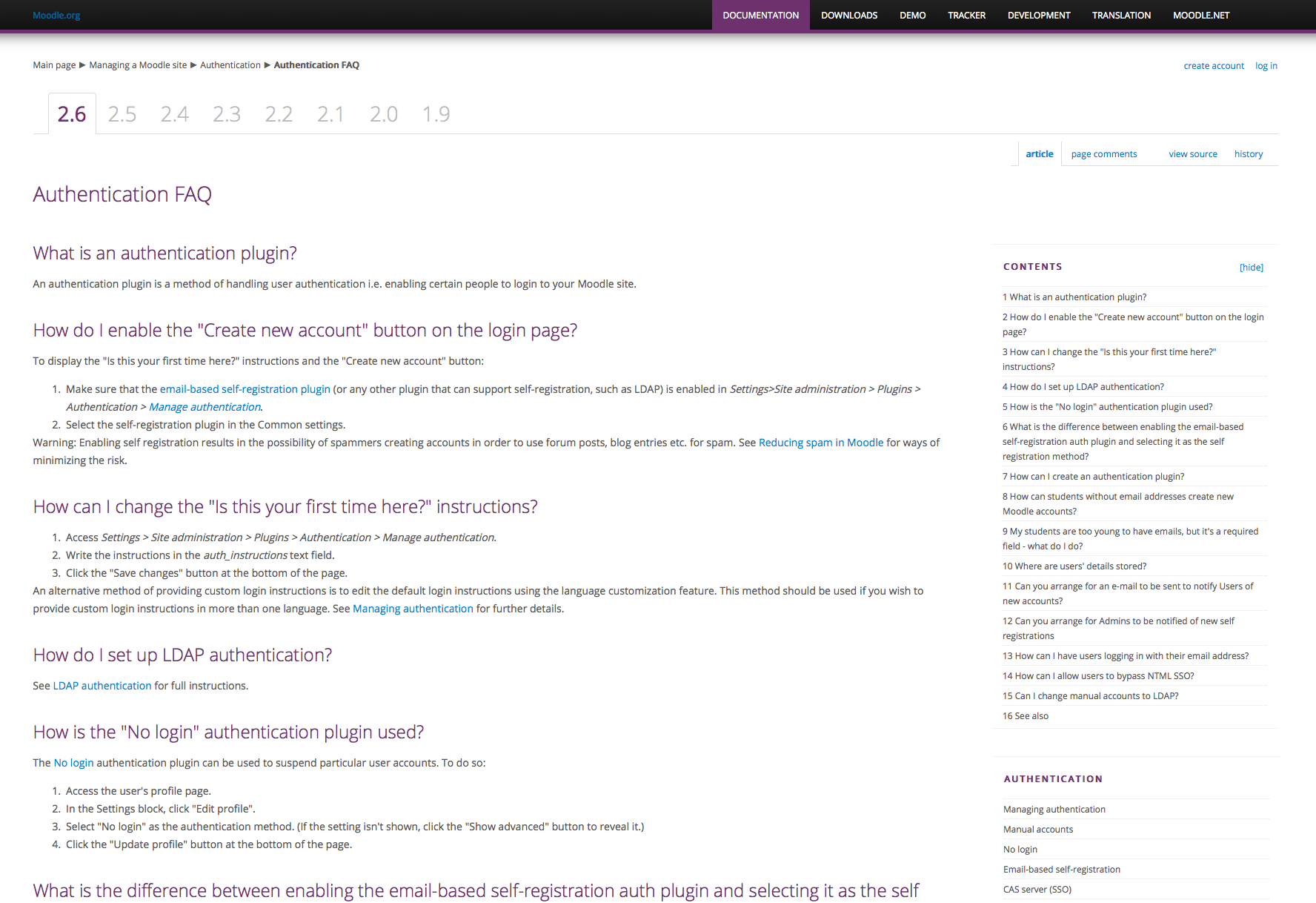
Task: Jump to contents item 10 users' details stored
Action: tap(1074, 566)
